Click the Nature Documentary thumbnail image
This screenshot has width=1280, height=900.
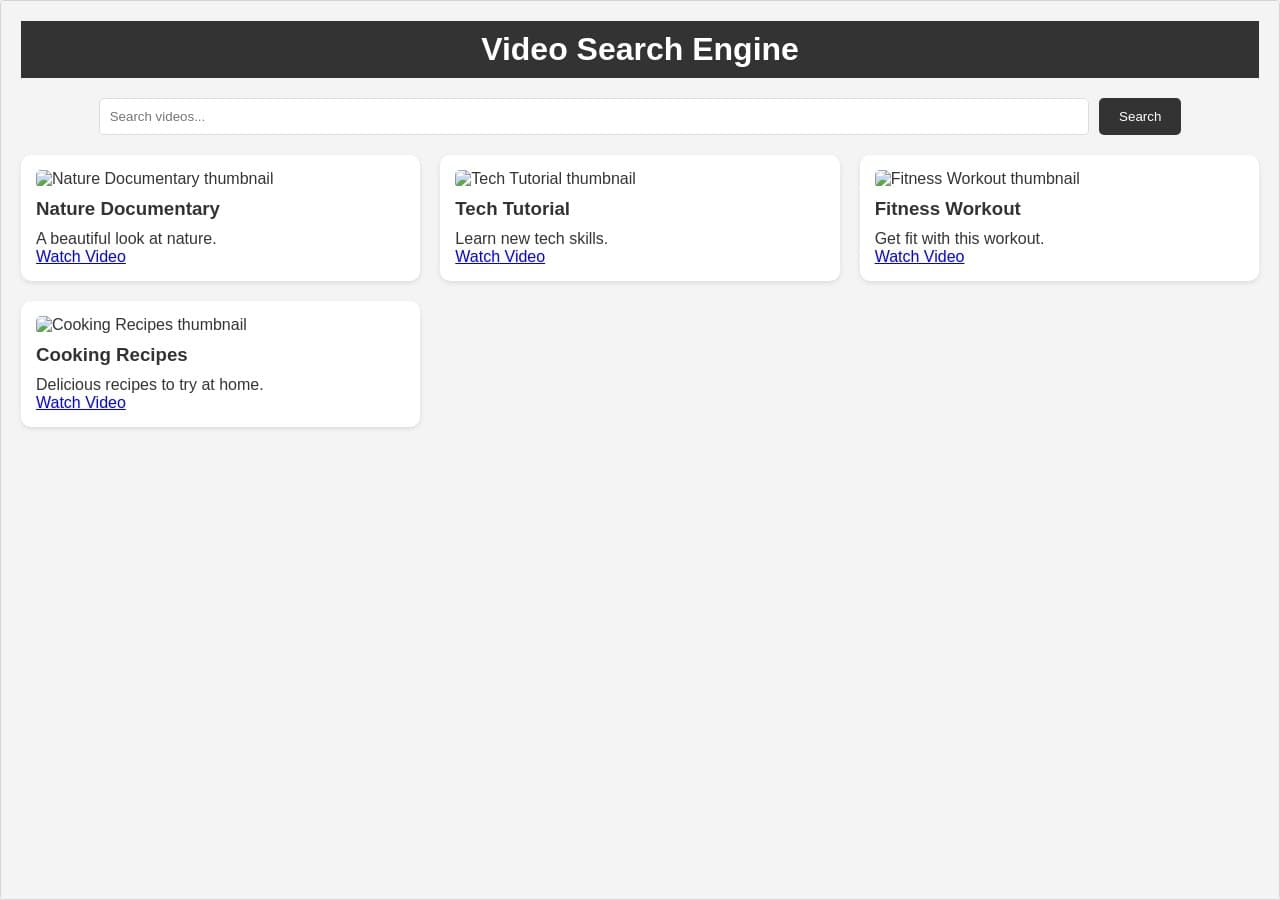[x=155, y=179]
